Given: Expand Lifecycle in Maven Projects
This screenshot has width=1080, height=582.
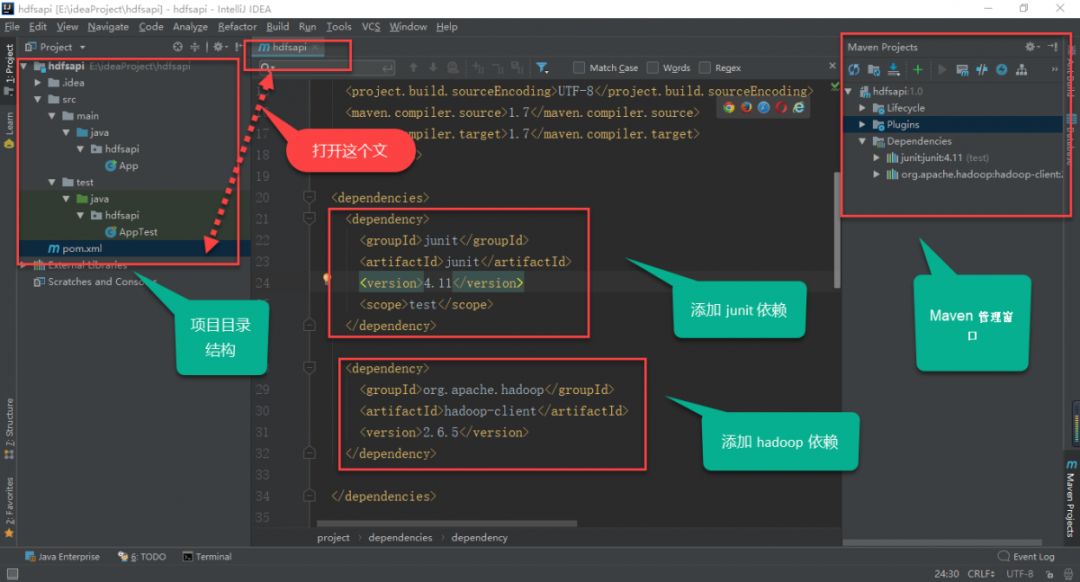Looking at the screenshot, I should 862,108.
